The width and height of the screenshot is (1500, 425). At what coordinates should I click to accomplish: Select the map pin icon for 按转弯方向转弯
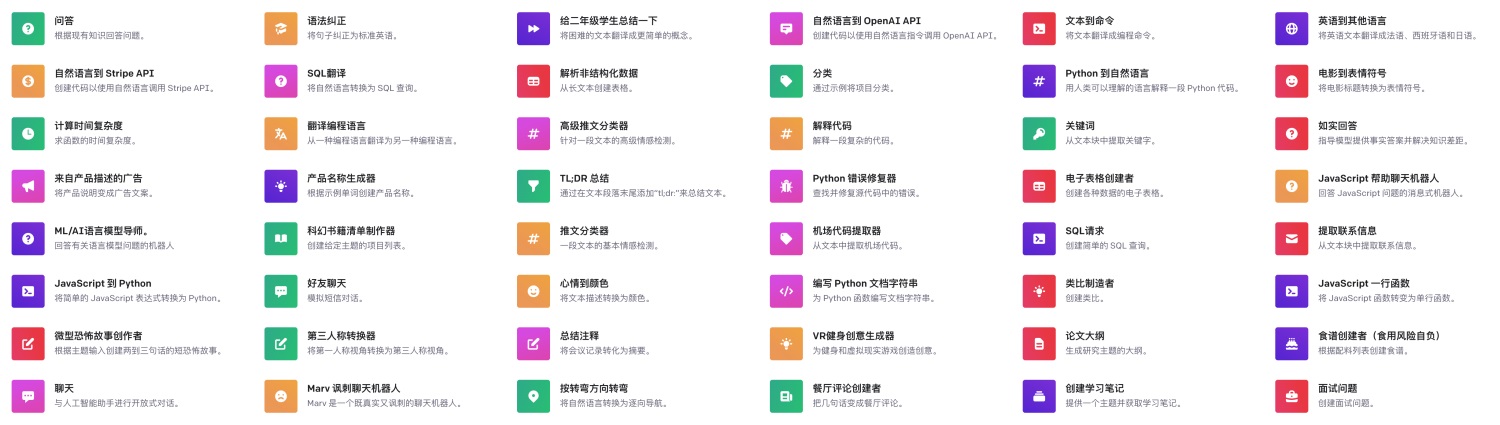[x=534, y=396]
